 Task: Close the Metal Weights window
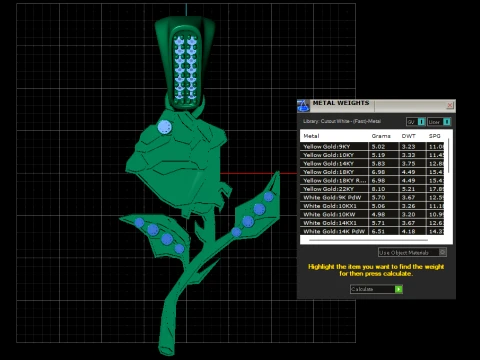450,105
